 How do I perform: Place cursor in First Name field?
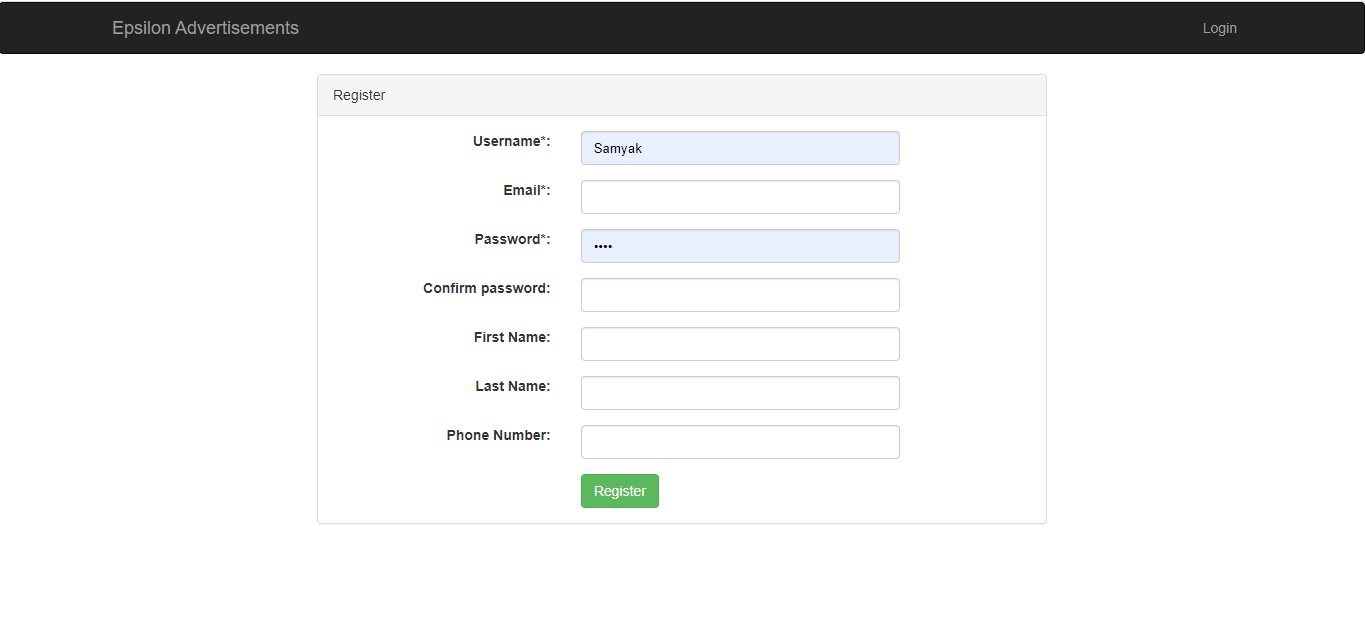pos(740,344)
